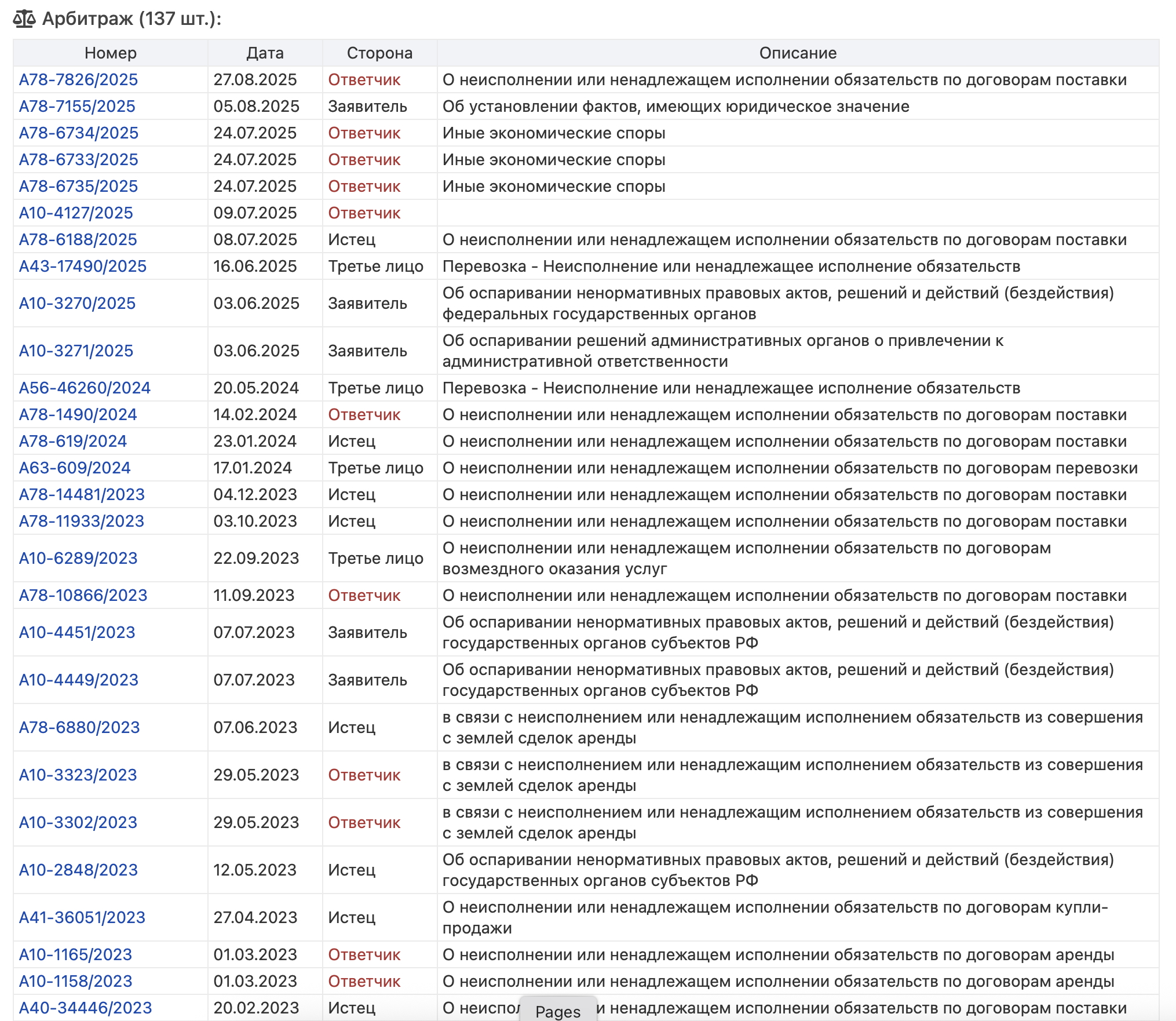Open case link A78-619/2024
This screenshot has height=1021, width=1176.
point(73,441)
